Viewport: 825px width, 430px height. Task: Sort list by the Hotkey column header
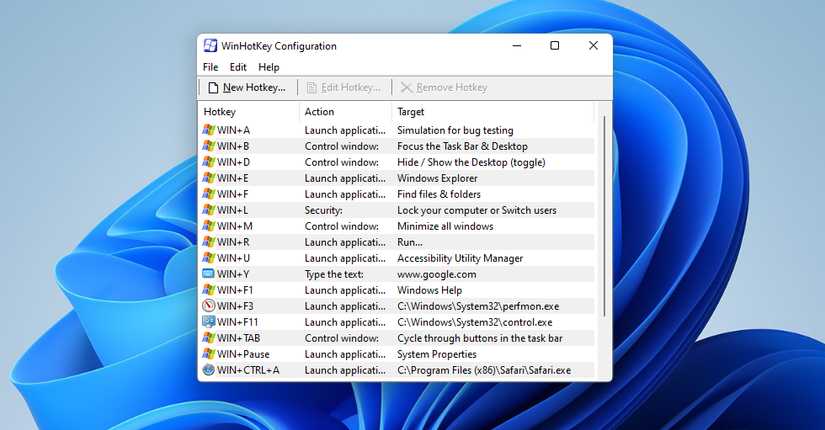click(x=249, y=112)
